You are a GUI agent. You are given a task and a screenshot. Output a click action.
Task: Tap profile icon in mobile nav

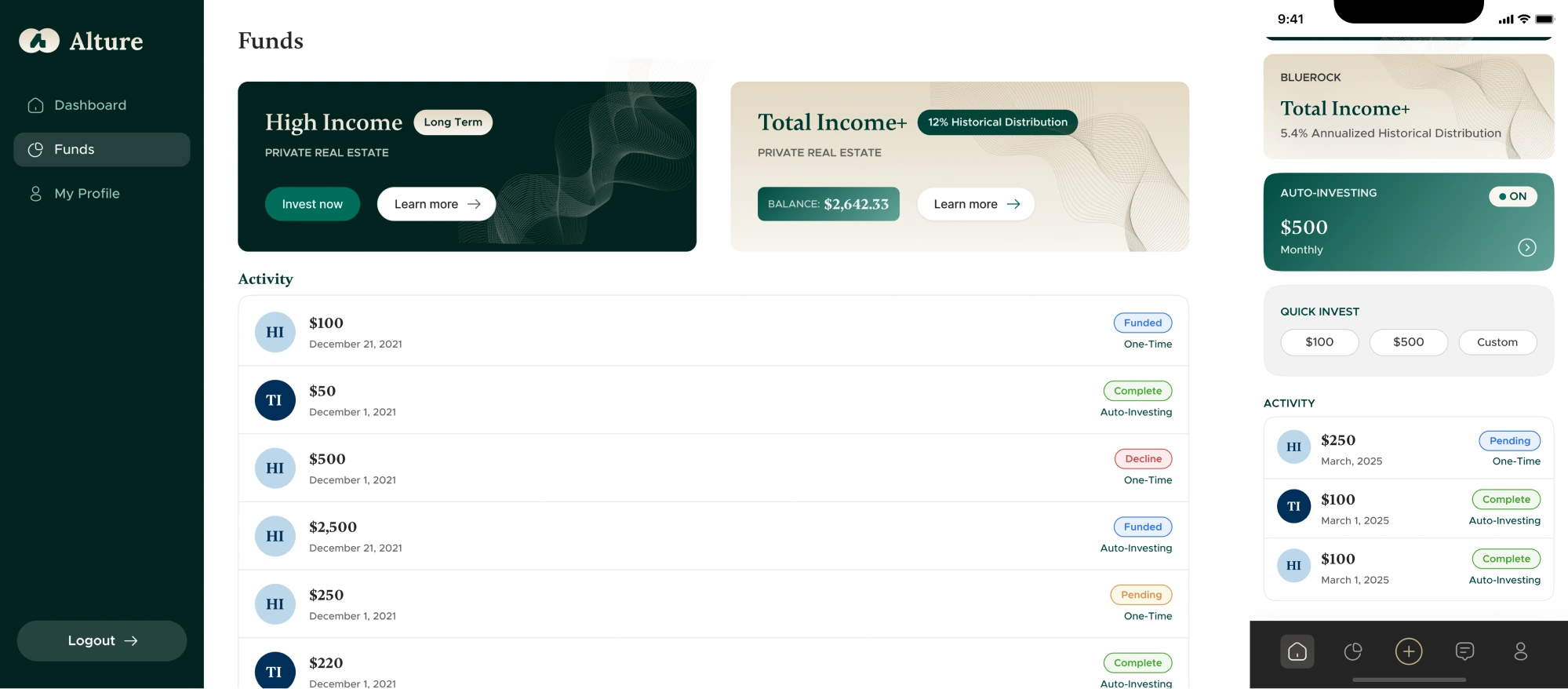coord(1521,651)
